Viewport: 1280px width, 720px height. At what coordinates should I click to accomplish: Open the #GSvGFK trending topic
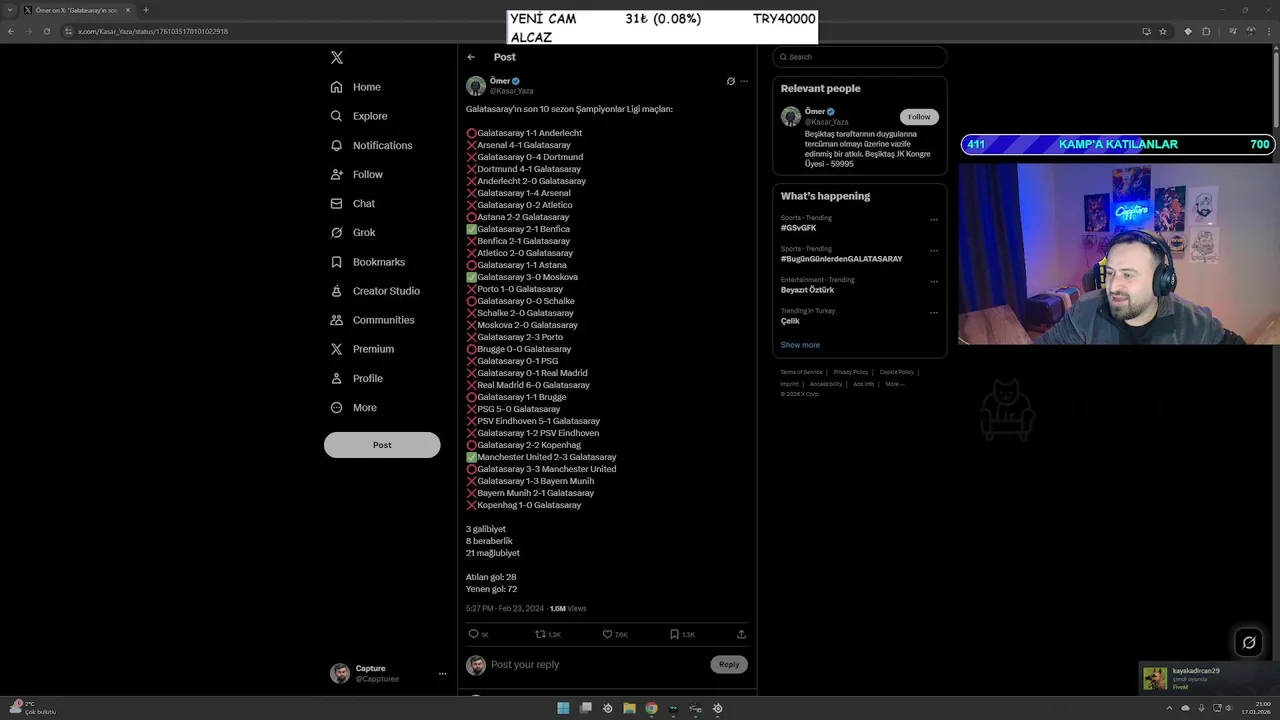click(x=799, y=228)
